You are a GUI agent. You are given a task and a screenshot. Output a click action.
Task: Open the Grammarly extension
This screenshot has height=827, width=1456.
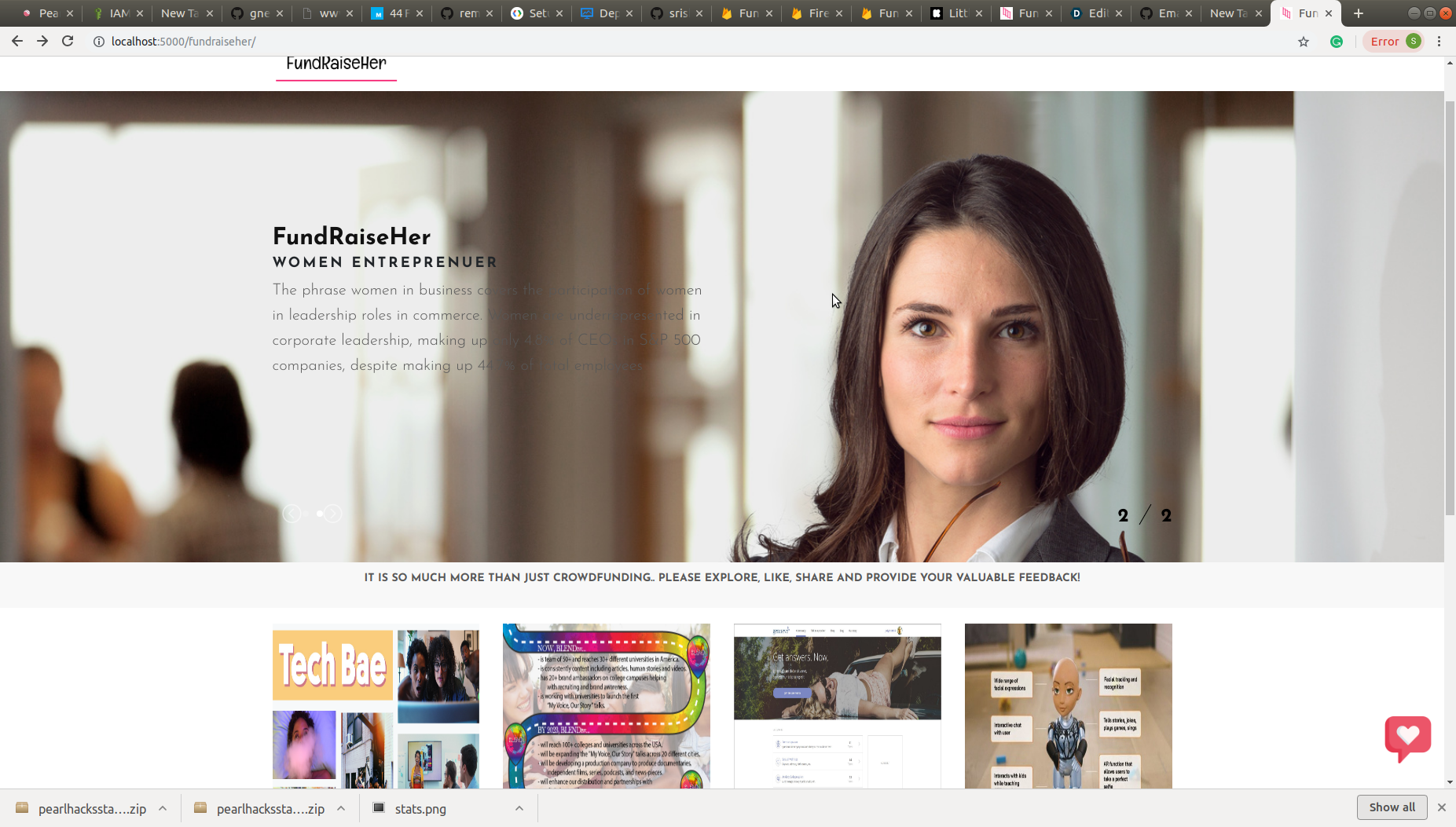click(1337, 42)
